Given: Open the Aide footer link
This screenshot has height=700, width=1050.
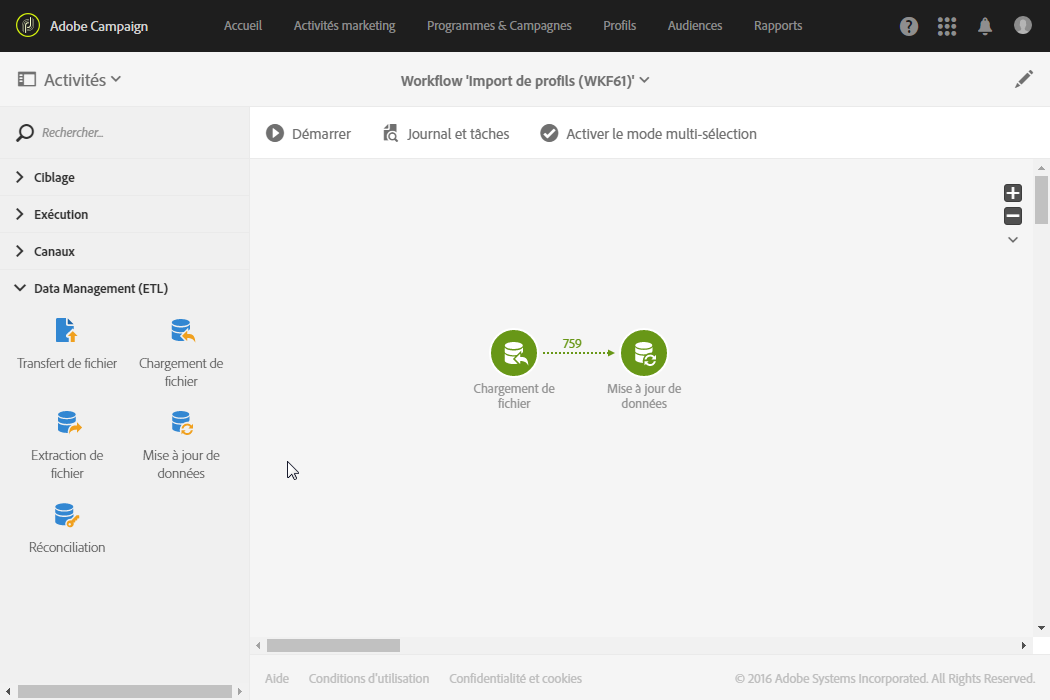Looking at the screenshot, I should coord(277,679).
